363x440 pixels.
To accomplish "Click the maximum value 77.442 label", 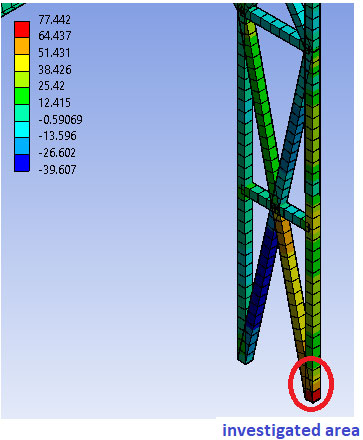I will 54,20.
